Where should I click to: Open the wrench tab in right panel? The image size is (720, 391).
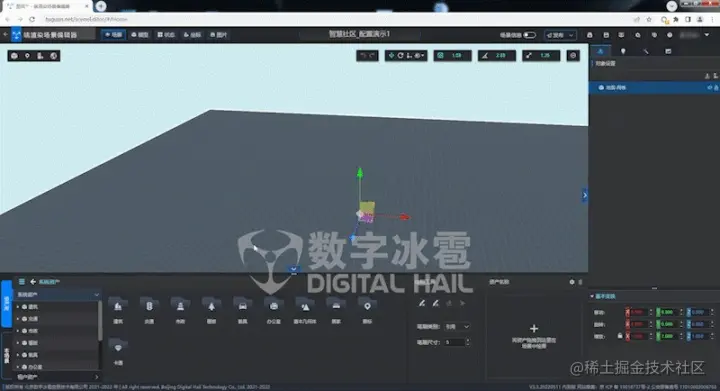tap(646, 51)
